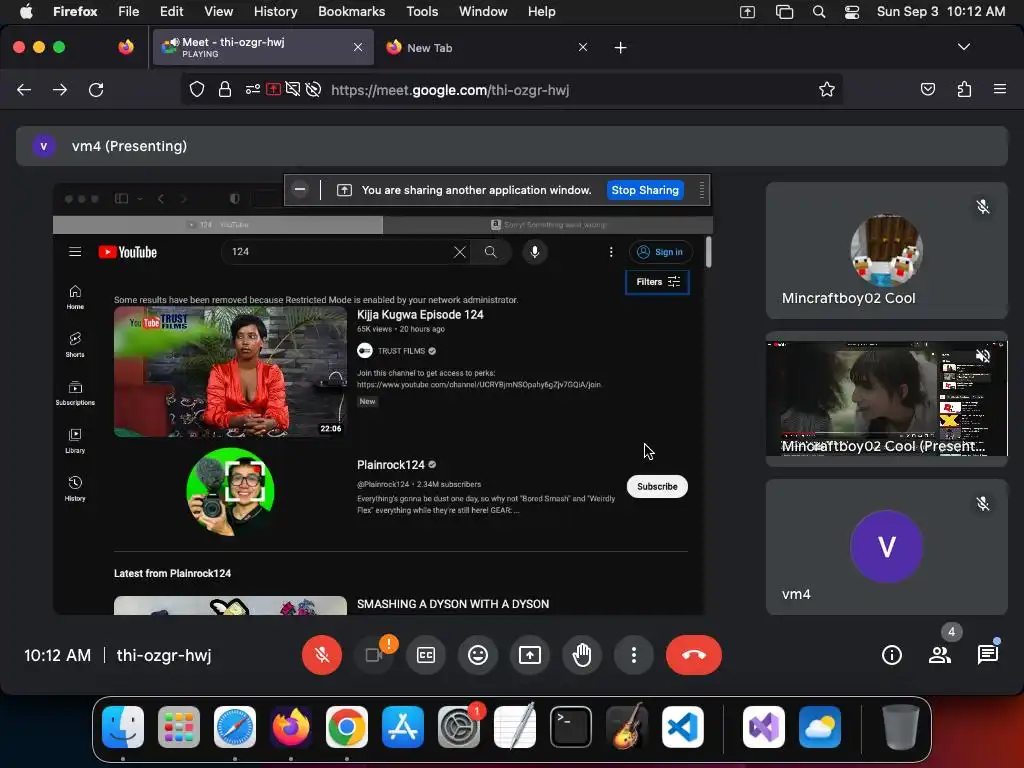The width and height of the screenshot is (1024, 768).
Task: Open Pocket save icon in toolbar
Action: pyautogui.click(x=927, y=89)
